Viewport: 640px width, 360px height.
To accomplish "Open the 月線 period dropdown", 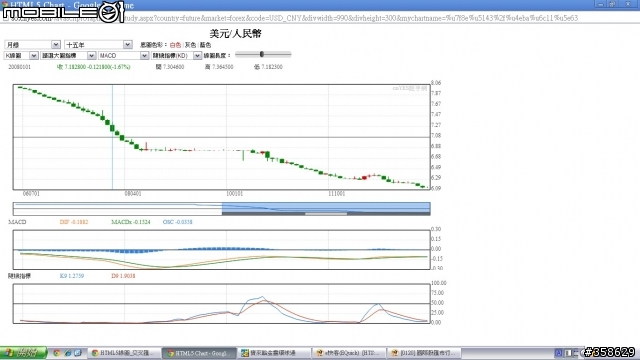I will point(32,44).
